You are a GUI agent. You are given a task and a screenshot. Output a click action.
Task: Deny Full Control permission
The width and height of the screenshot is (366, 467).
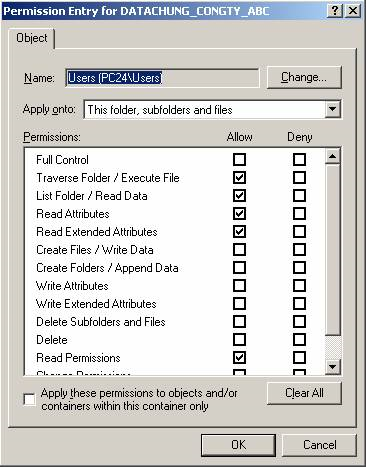coord(299,160)
